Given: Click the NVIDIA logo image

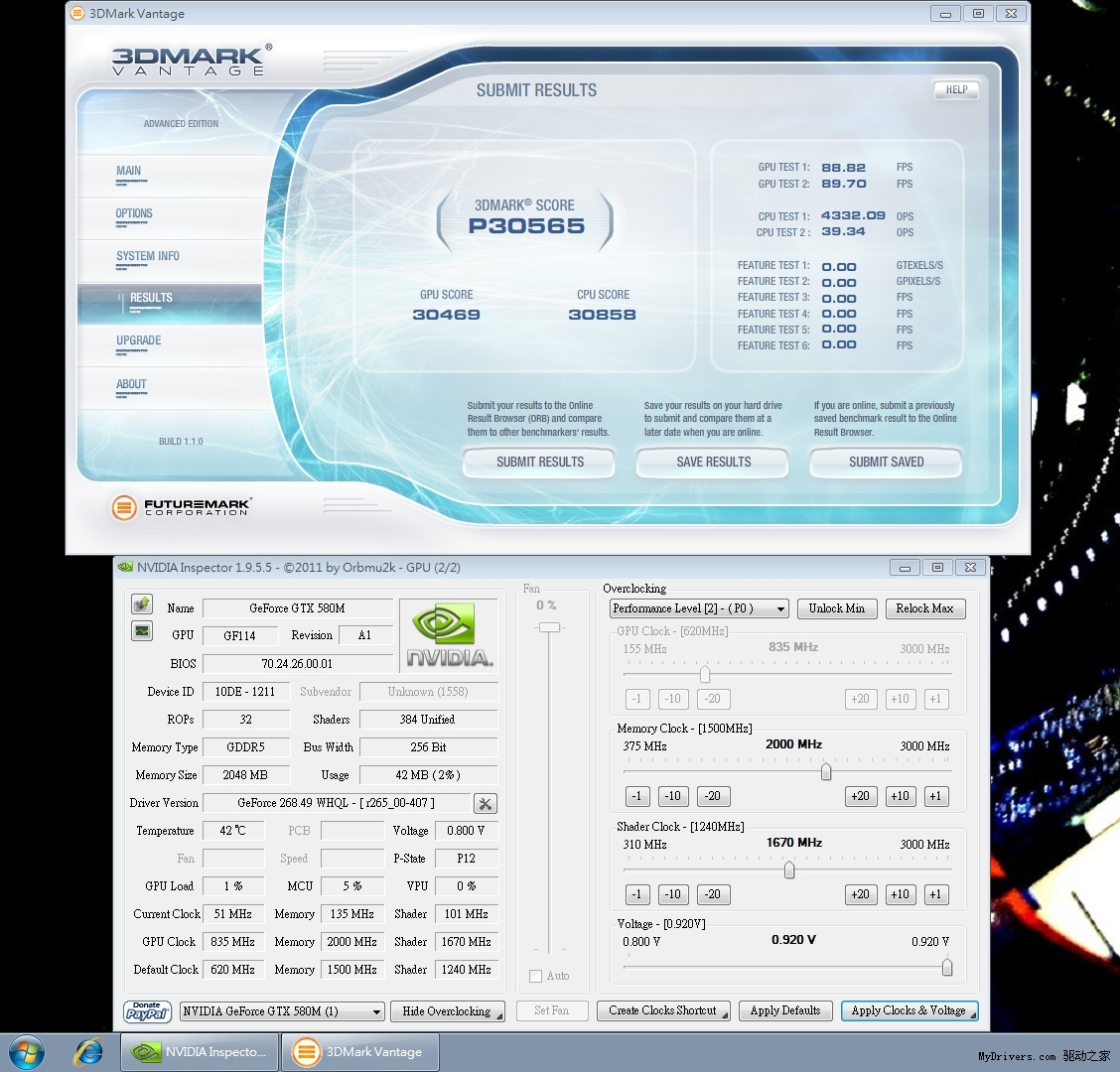Looking at the screenshot, I should click(x=449, y=634).
